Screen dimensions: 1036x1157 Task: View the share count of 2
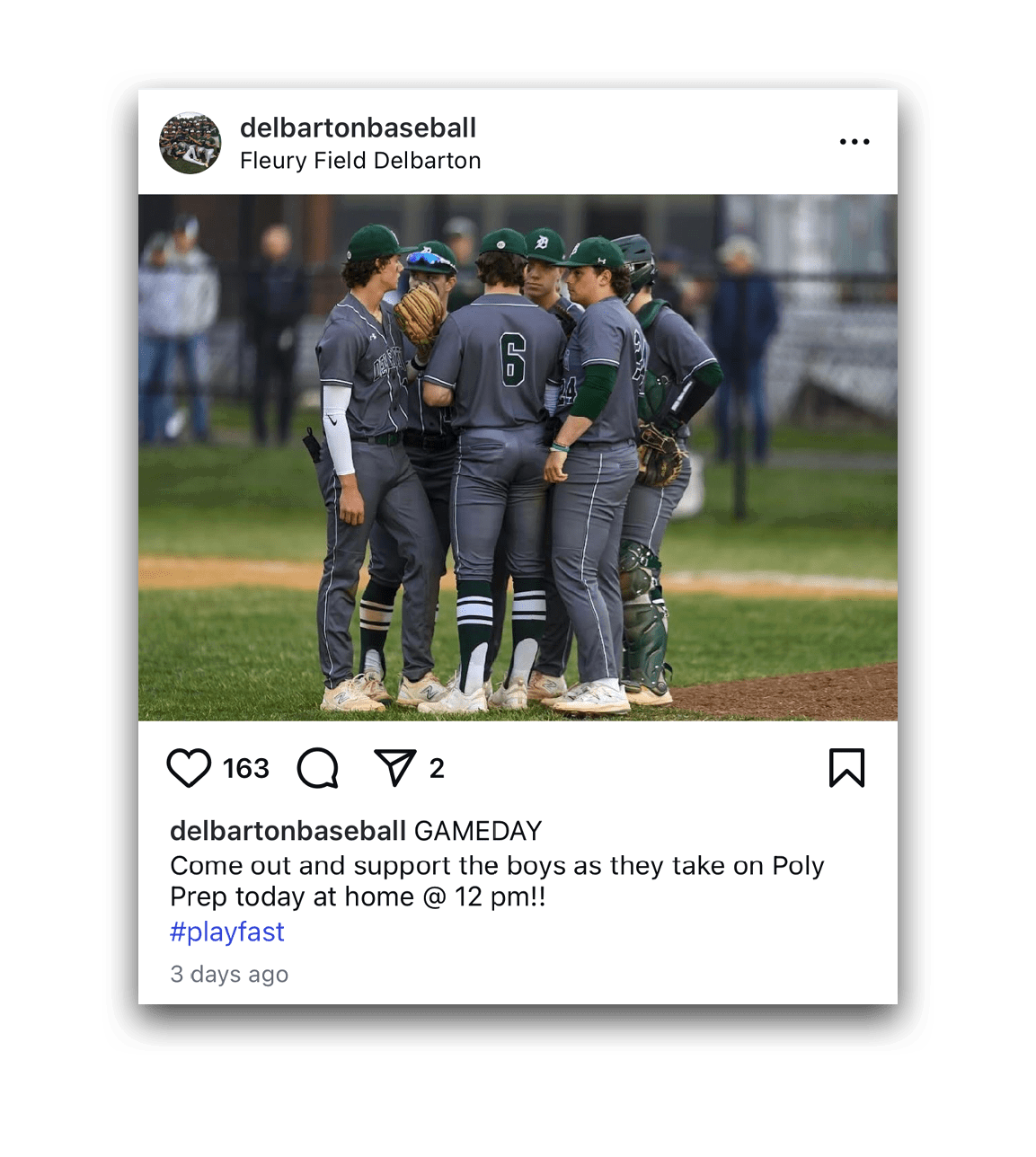[437, 768]
